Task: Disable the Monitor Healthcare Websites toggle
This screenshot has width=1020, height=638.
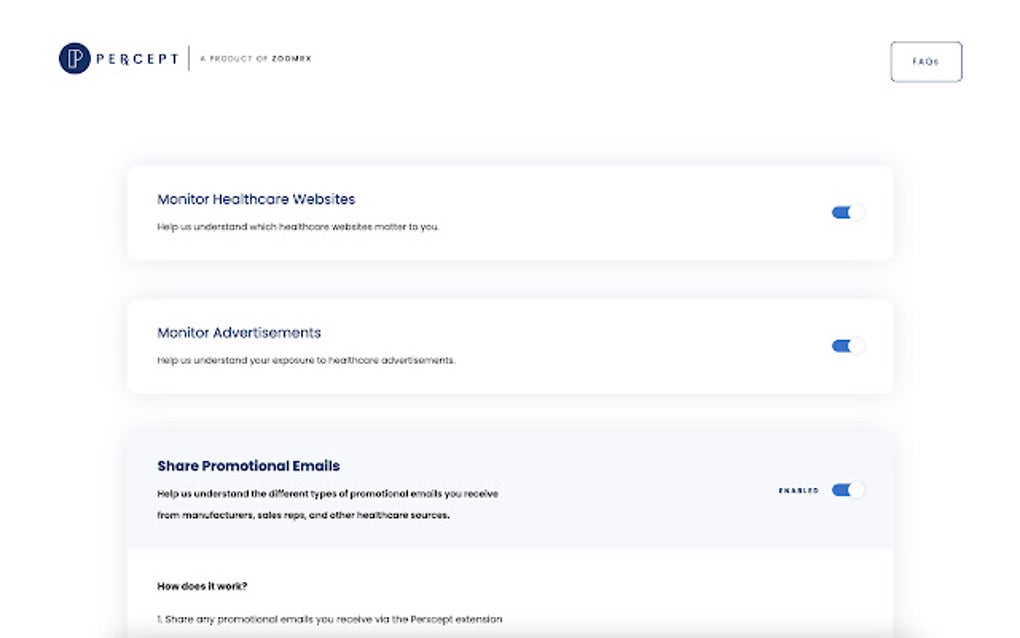Action: click(847, 212)
